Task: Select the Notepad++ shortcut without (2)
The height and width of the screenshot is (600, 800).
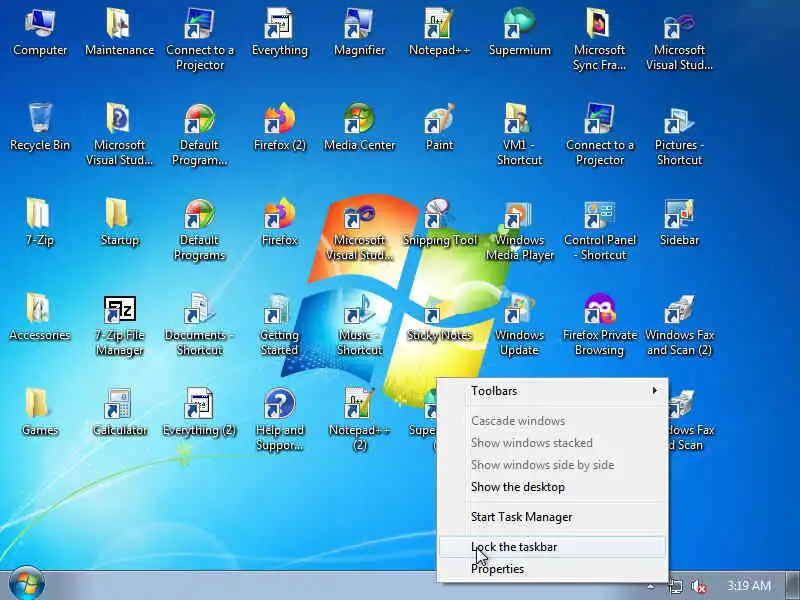Action: [439, 32]
